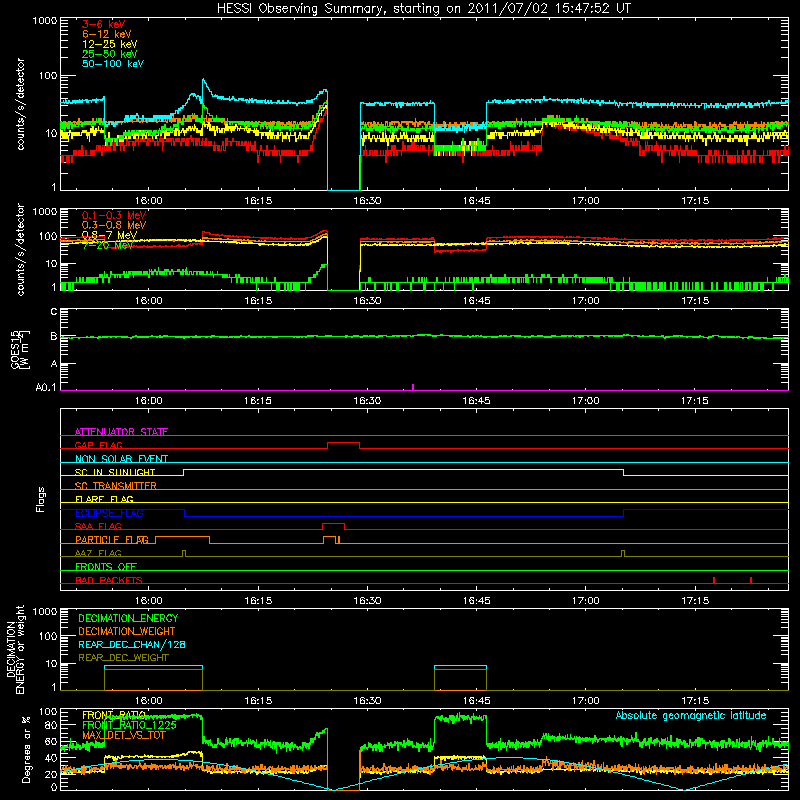Select the raised SAA_FLAG segment near 16:25
The image size is (800, 800).
[x=334, y=524]
